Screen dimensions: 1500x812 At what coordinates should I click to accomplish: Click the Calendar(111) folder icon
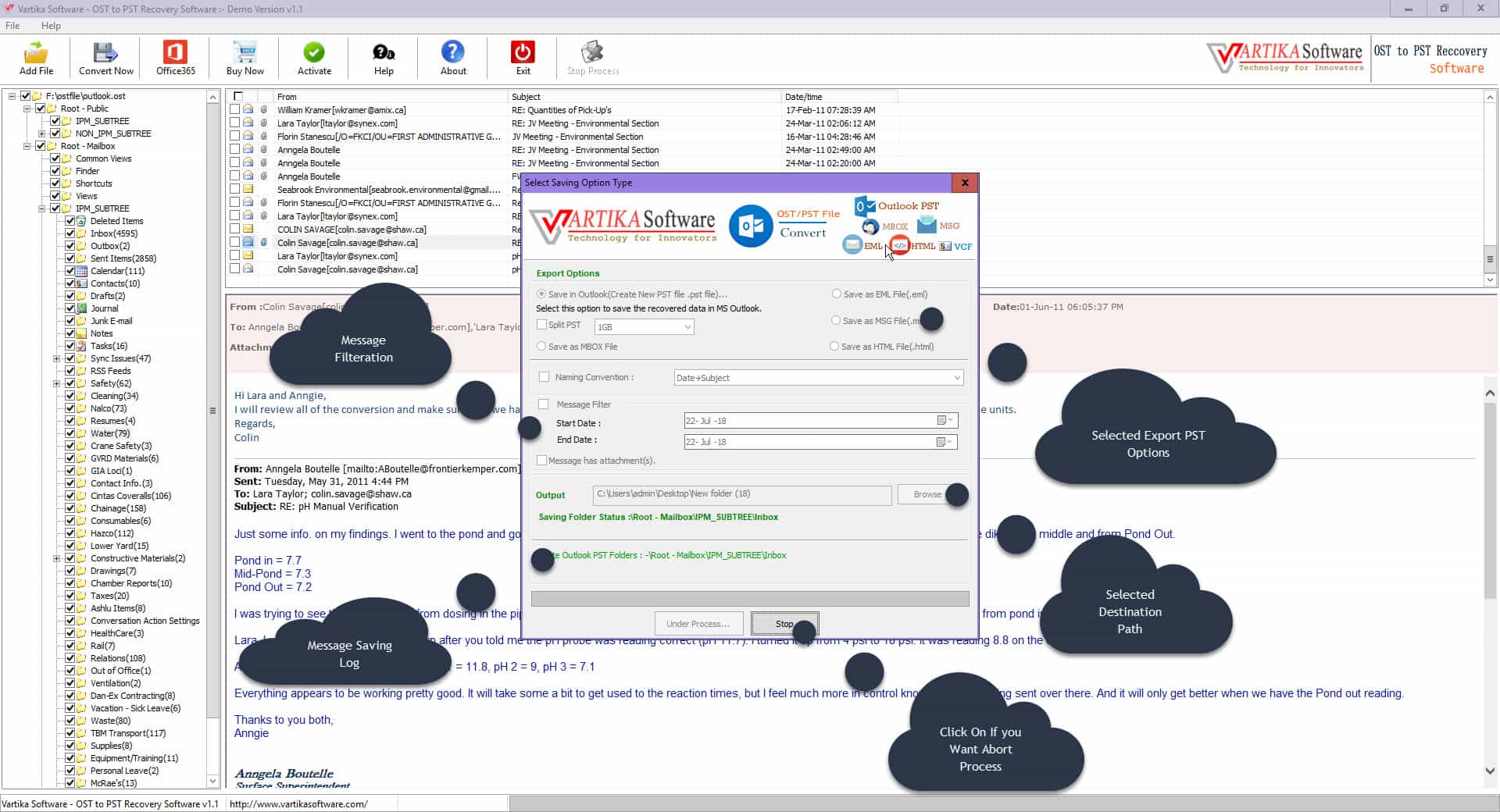point(82,271)
